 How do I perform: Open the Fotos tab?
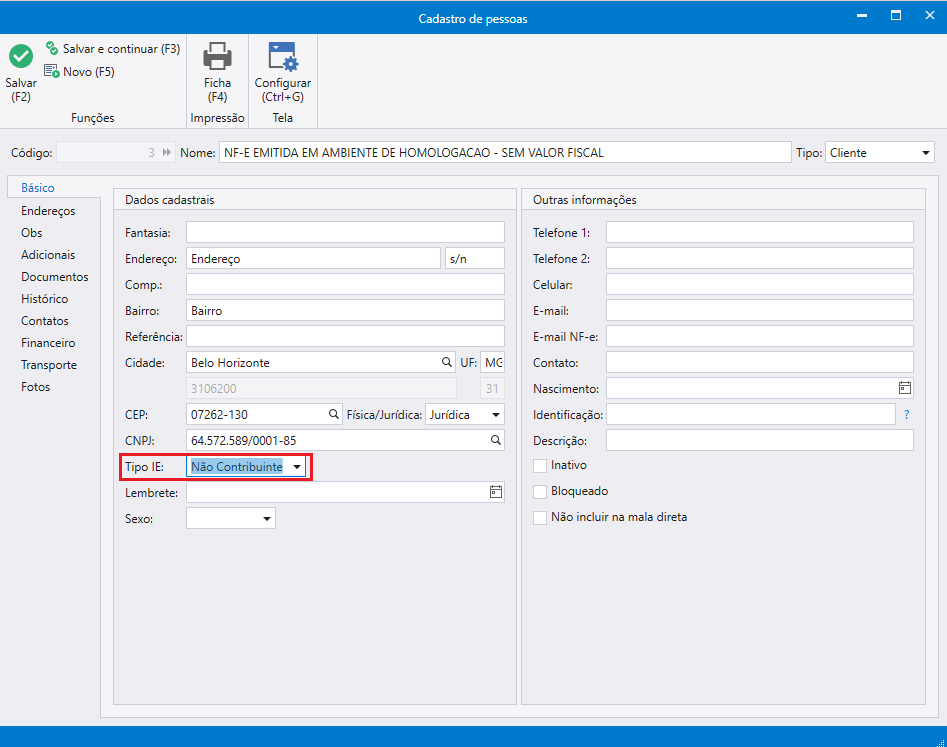(36, 386)
